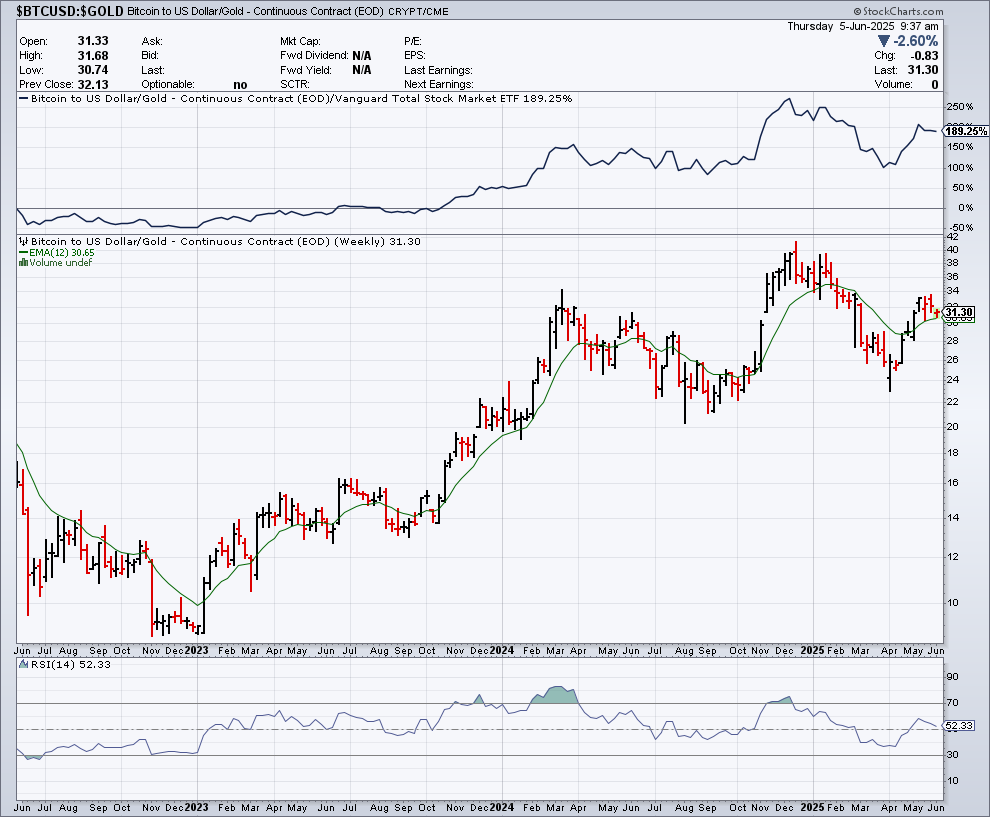
Task: Click the price bar icon before the Weekly legend
Action: pos(23,241)
